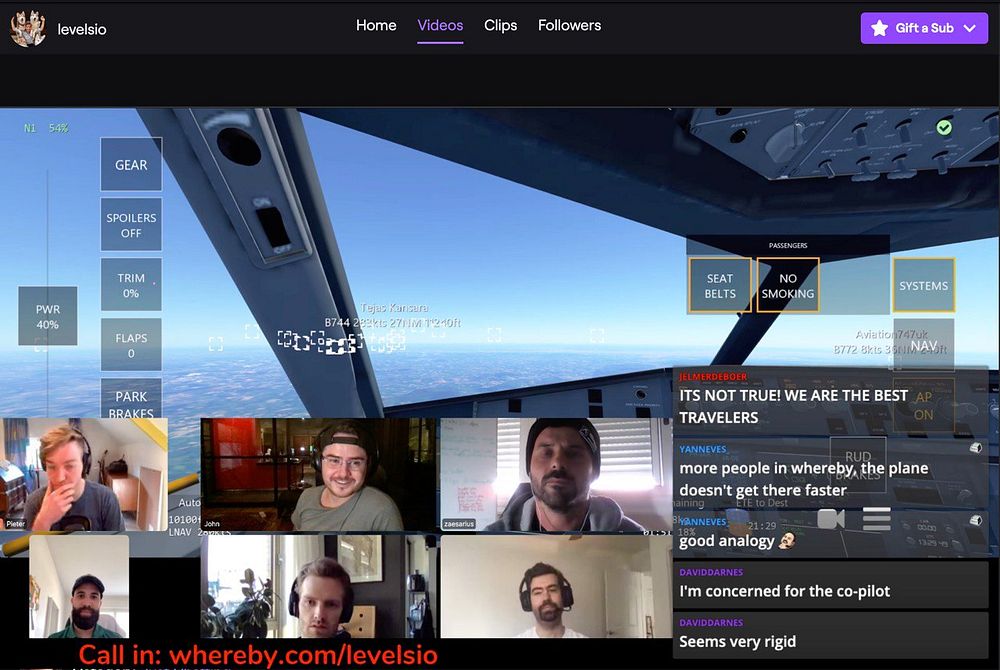The height and width of the screenshot is (670, 1000).
Task: Open the SYSTEMS panel
Action: point(923,286)
